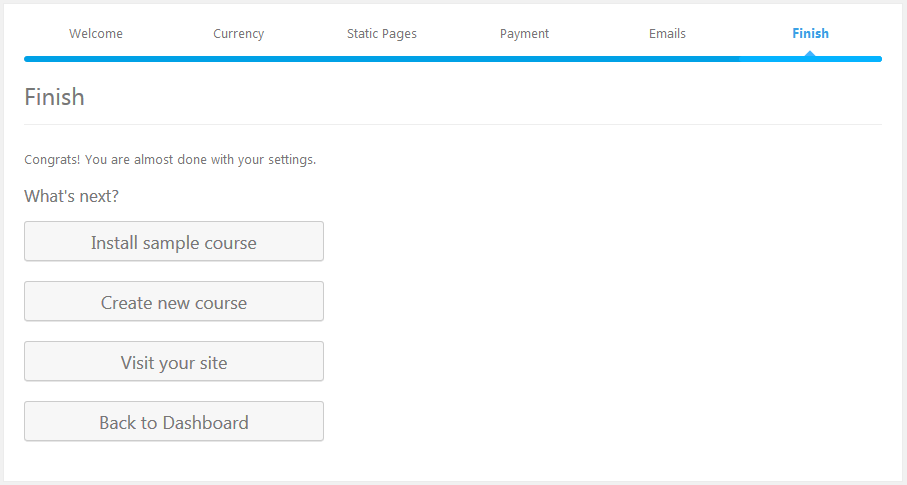The width and height of the screenshot is (907, 485).
Task: Return via Back to Dashboard button
Action: tap(174, 422)
